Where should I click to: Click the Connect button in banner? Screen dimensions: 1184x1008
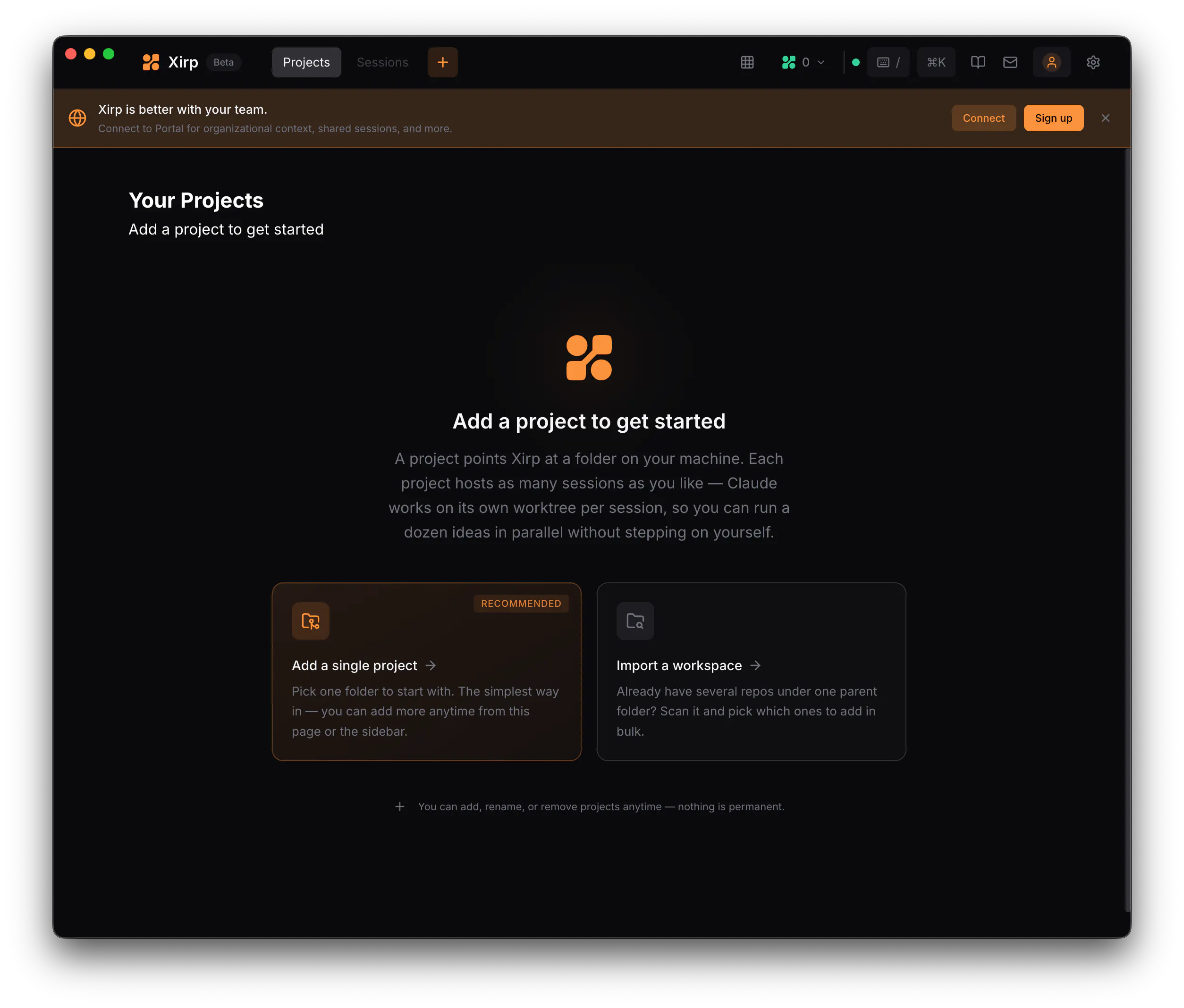tap(983, 118)
